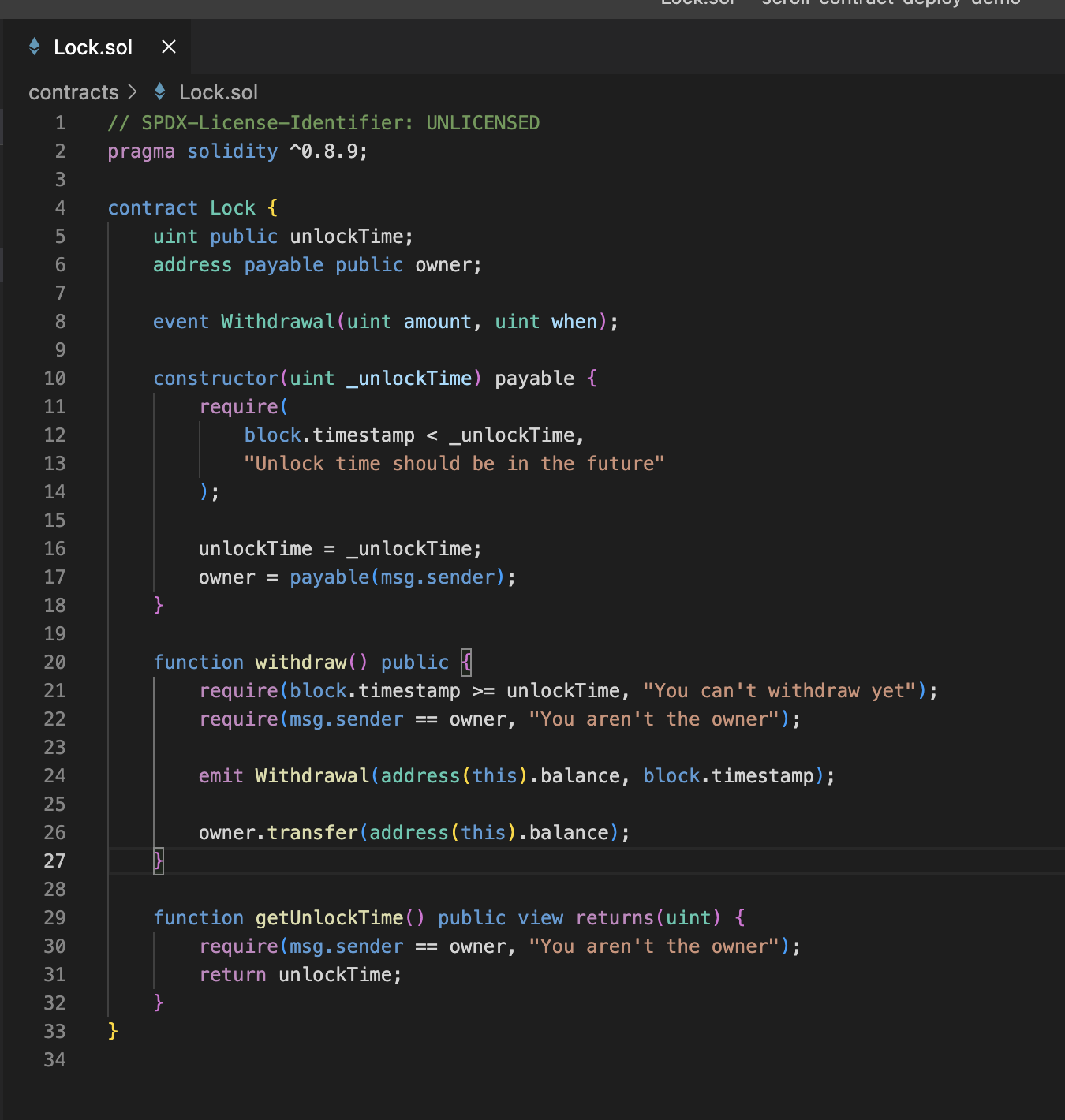
Task: Click line number 10 in the gutter
Action: (x=54, y=379)
